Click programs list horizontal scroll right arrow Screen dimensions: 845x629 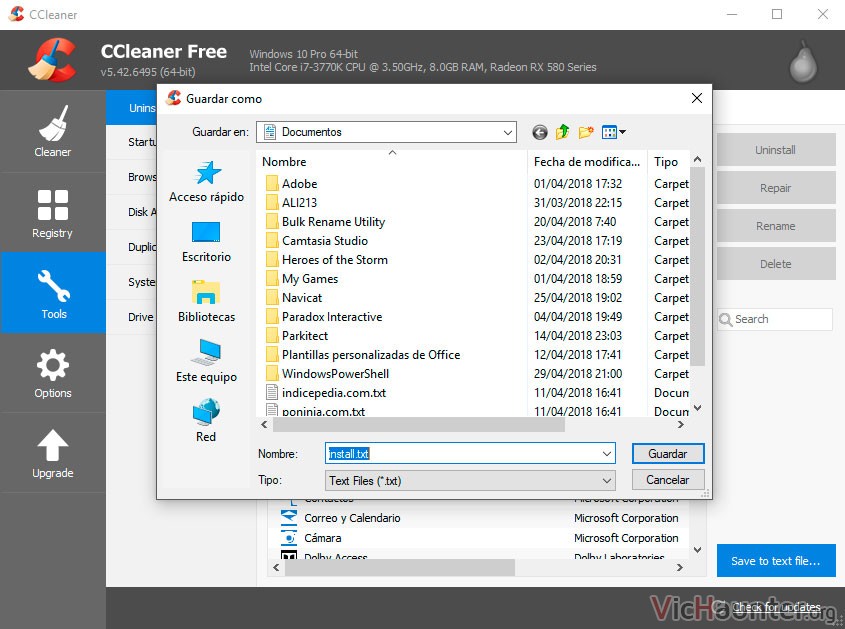coord(680,568)
